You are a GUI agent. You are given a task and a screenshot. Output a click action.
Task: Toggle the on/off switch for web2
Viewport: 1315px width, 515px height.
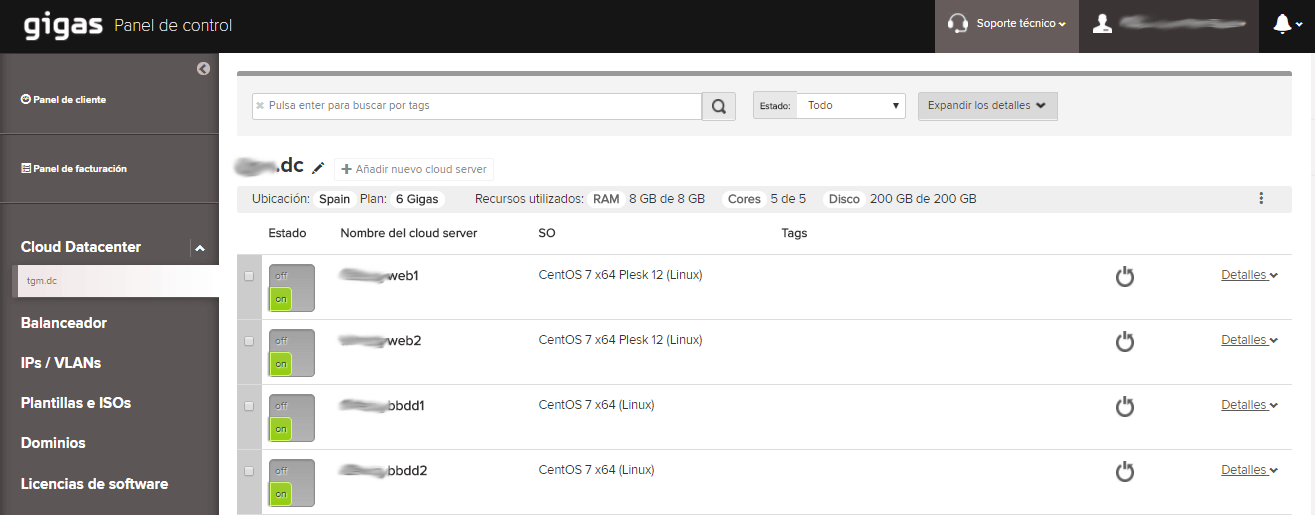(x=291, y=353)
